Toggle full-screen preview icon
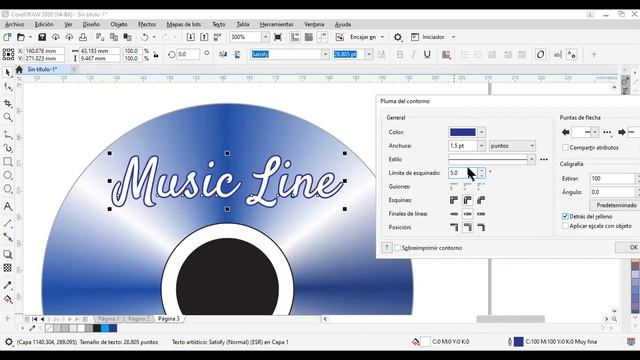This screenshot has height=360, width=640. pyautogui.click(x=278, y=37)
